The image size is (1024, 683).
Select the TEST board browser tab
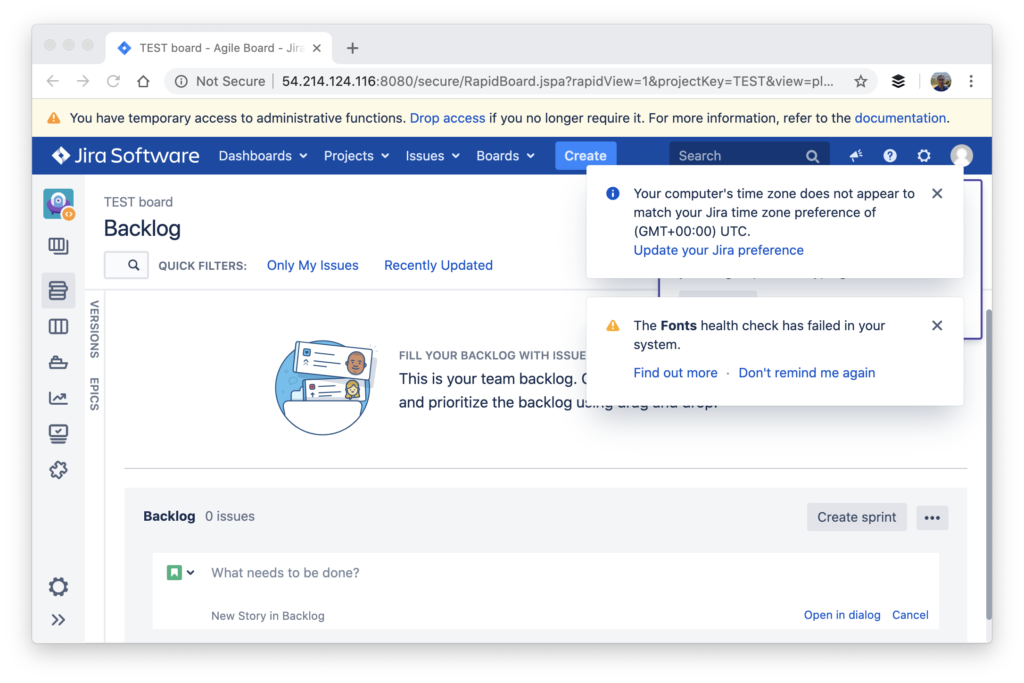tap(219, 48)
